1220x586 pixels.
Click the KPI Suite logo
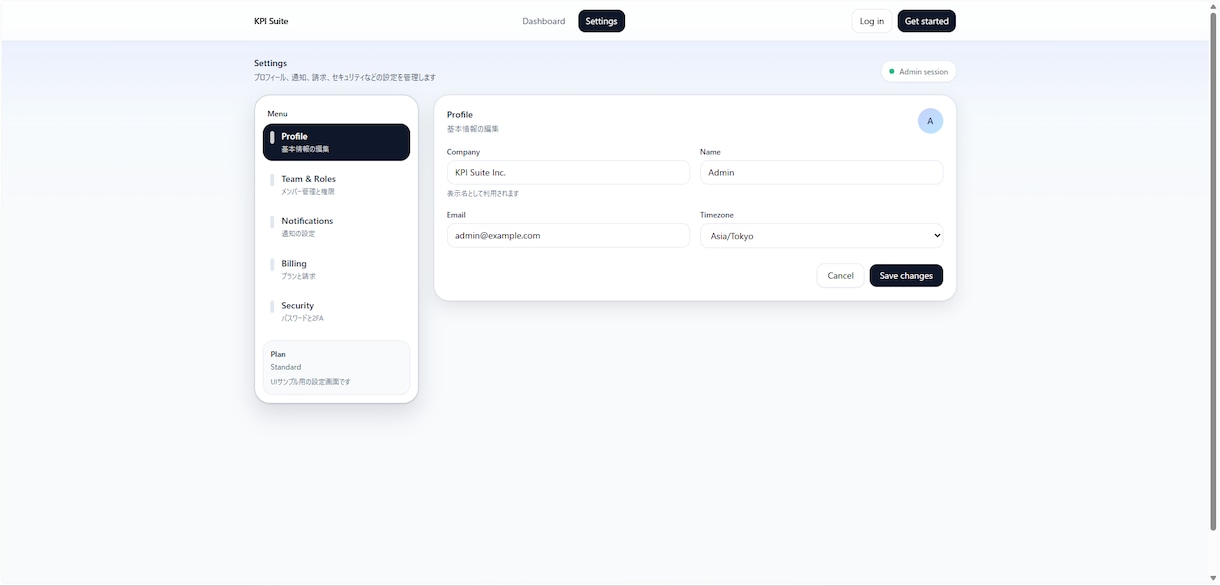[271, 21]
